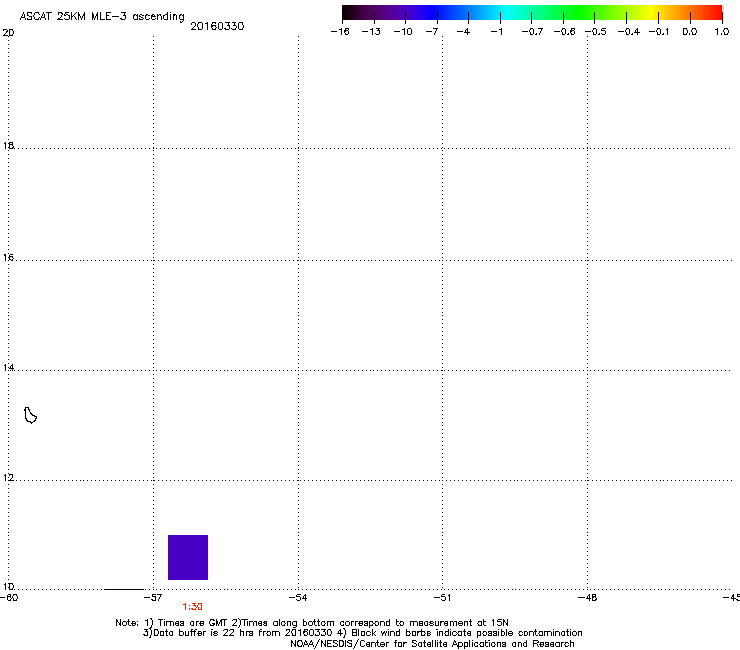Click the -7 colorbar label
The height and width of the screenshot is (650, 740).
coord(432,32)
